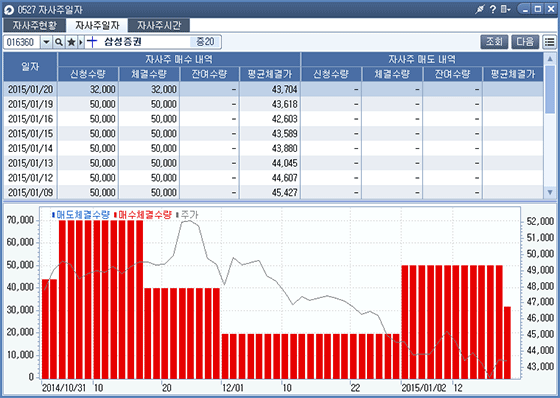Click 평균체결가 header under 매수 내역

(x=270, y=74)
